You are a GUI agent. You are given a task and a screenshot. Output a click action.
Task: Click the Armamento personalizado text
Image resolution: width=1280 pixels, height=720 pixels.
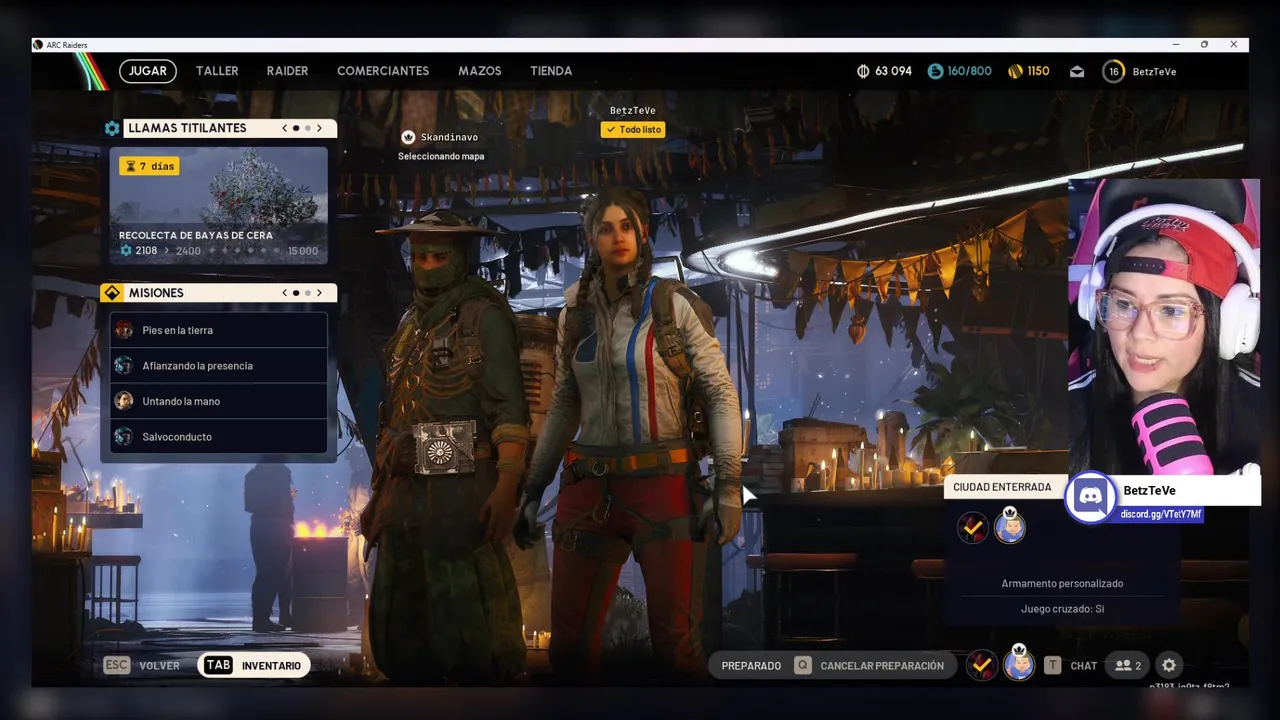[1062, 584]
